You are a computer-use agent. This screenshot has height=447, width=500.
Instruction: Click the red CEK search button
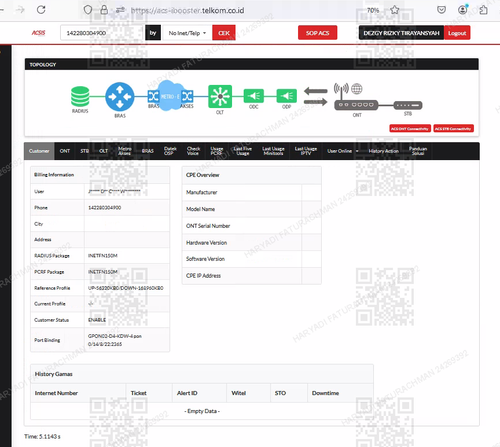[224, 33]
